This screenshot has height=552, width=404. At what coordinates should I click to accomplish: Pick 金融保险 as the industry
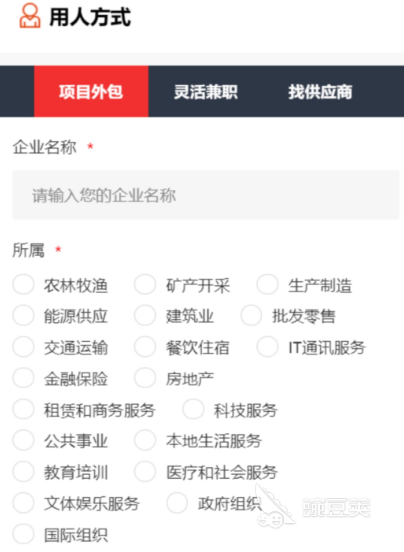[23, 378]
